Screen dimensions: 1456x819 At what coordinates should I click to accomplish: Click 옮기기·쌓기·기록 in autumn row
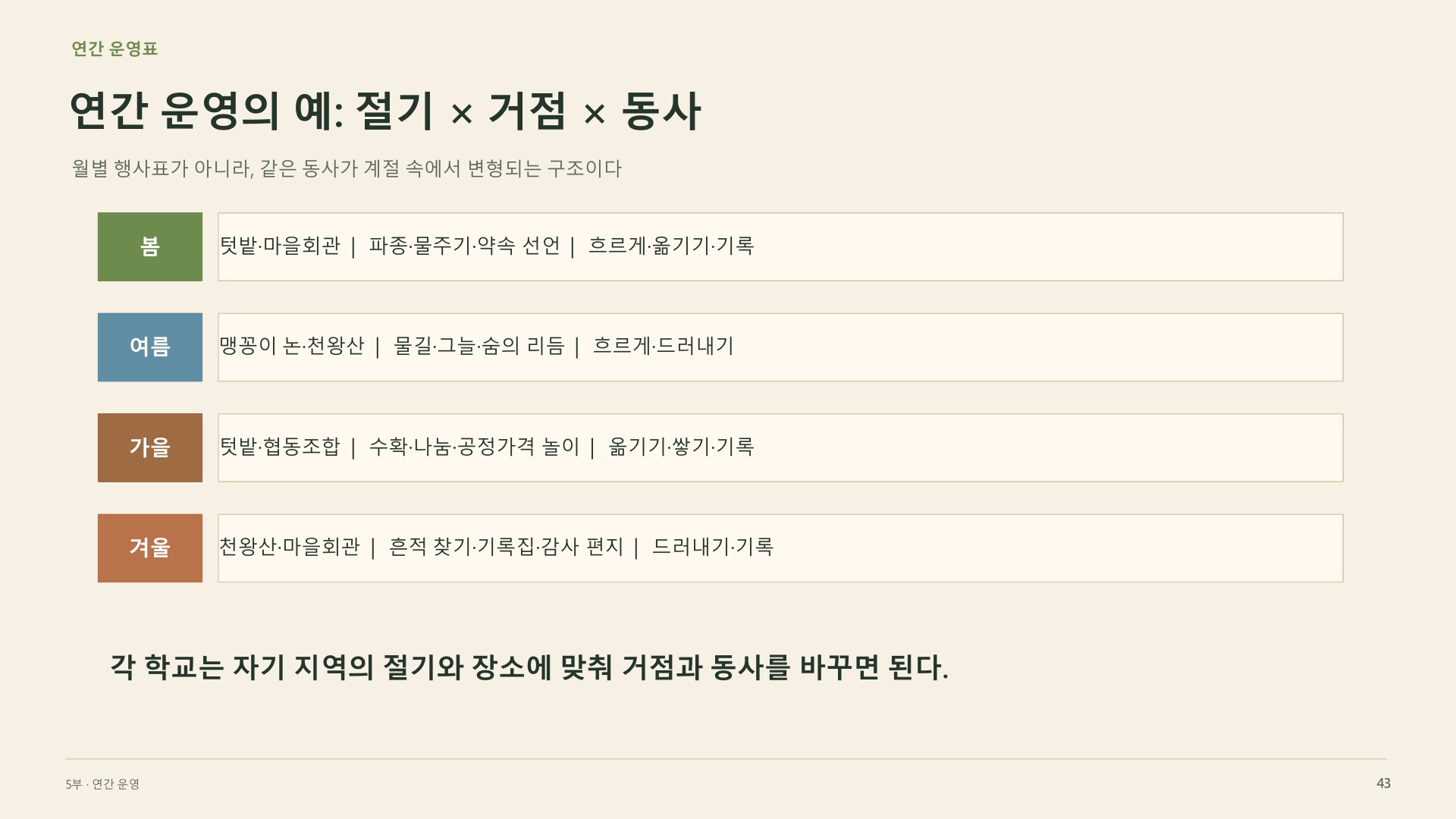[x=681, y=447]
